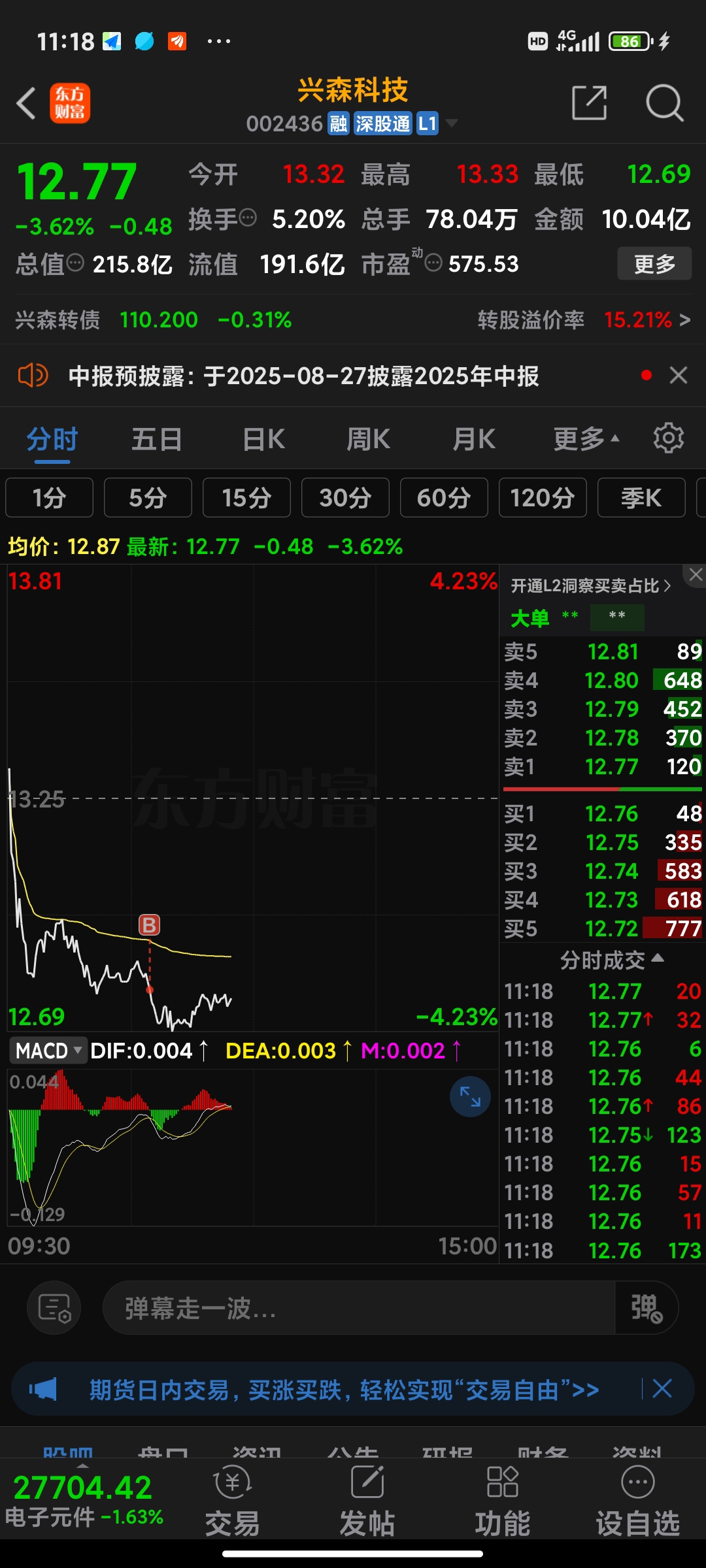706x1568 pixels.
Task: Open the MACD indicator dropdown
Action: coord(48,1051)
